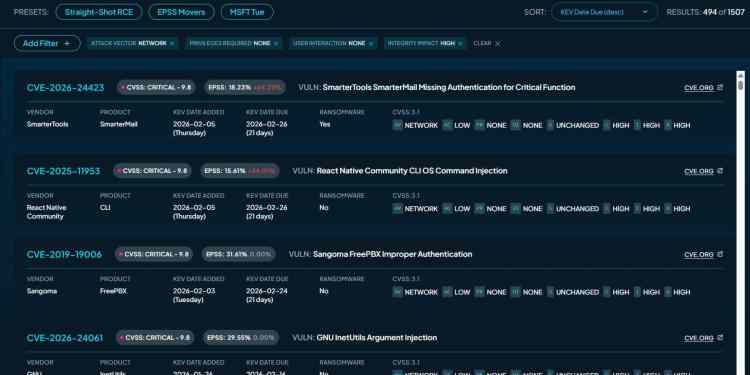
Task: Apply the Straight-Shot RCE preset
Action: click(99, 12)
